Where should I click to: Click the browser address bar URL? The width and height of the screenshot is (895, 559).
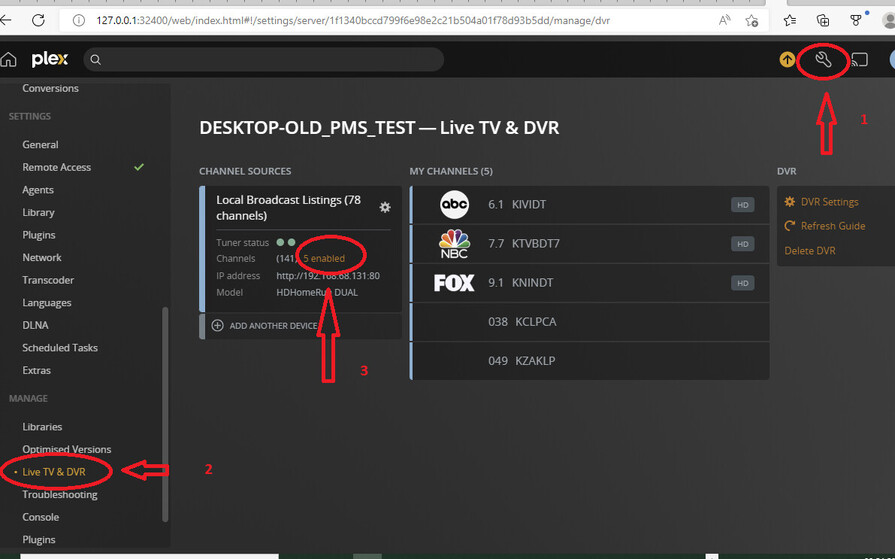353,21
